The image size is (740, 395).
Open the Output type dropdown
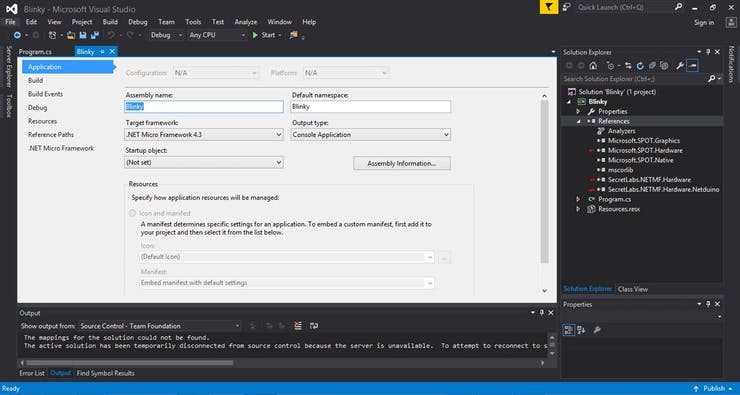point(370,134)
